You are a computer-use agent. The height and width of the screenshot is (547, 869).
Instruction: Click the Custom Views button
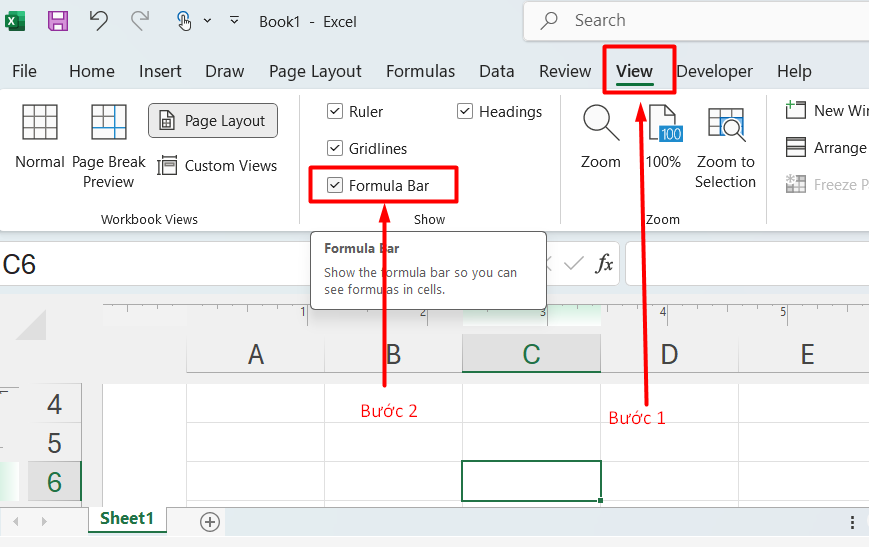(x=217, y=166)
